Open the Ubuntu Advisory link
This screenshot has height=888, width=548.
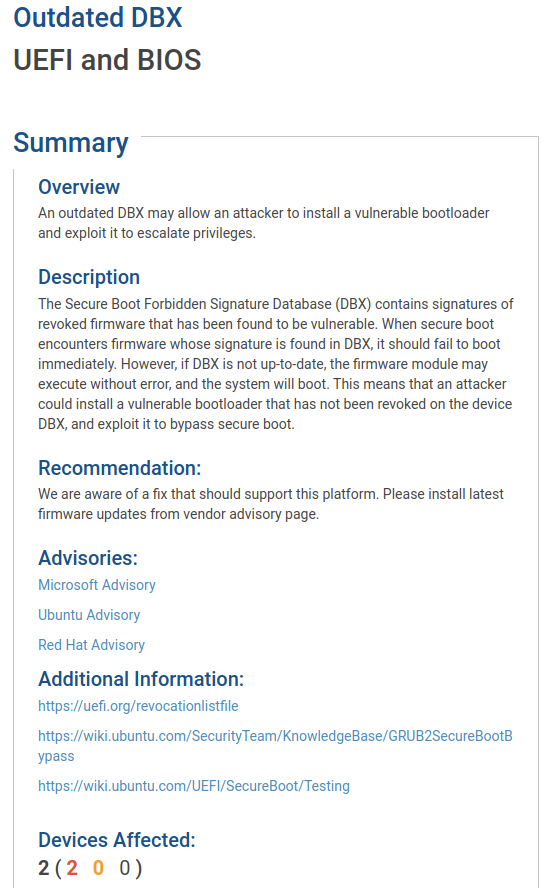(x=89, y=615)
